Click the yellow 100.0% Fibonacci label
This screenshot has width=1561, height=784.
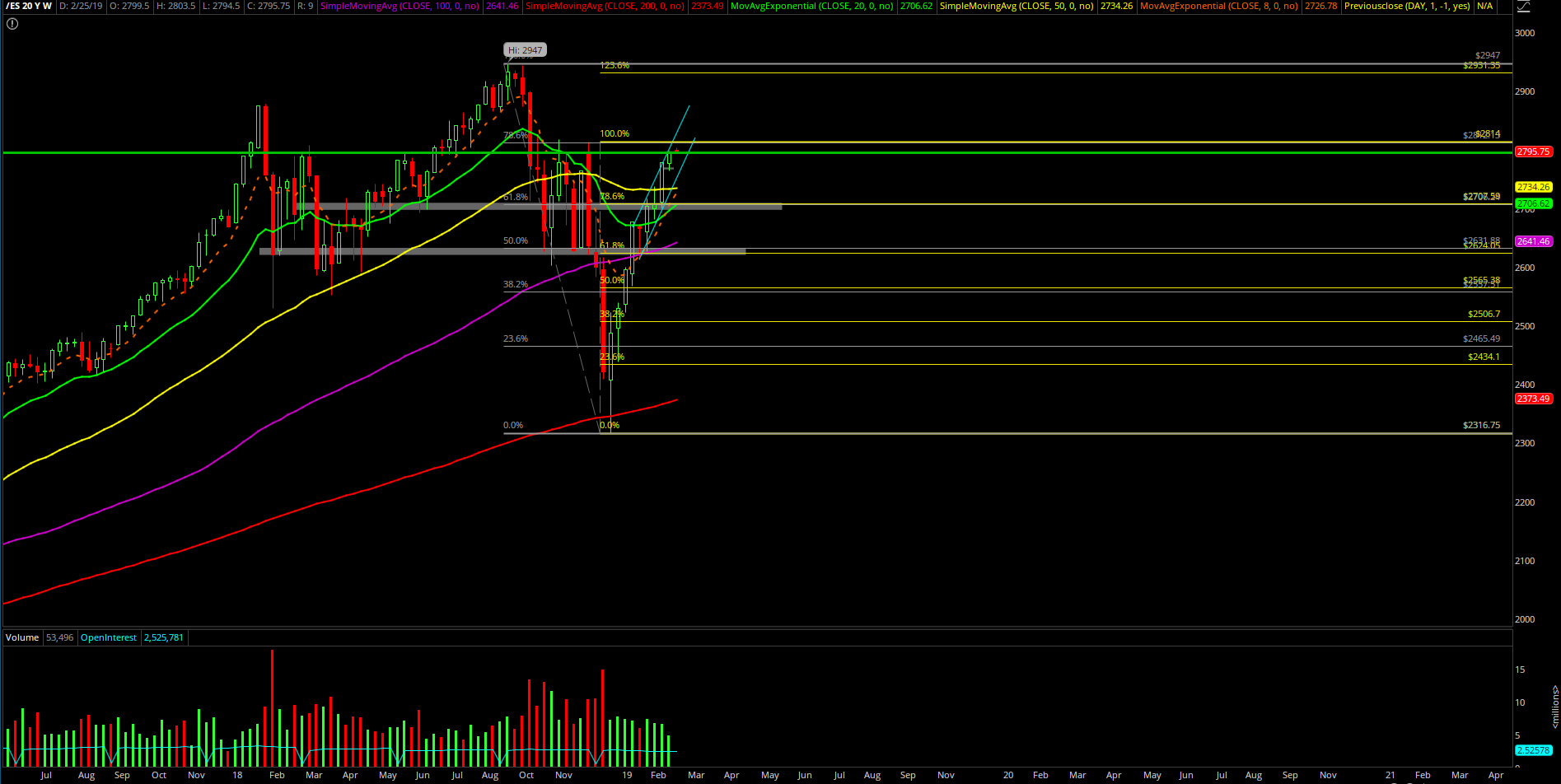pos(615,133)
